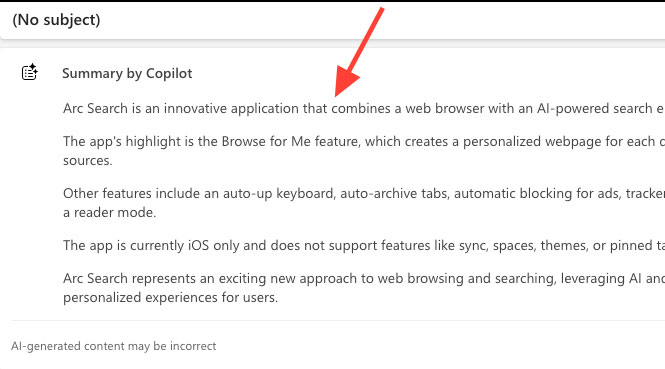Click the word "combines" in first paragraph

click(x=360, y=109)
